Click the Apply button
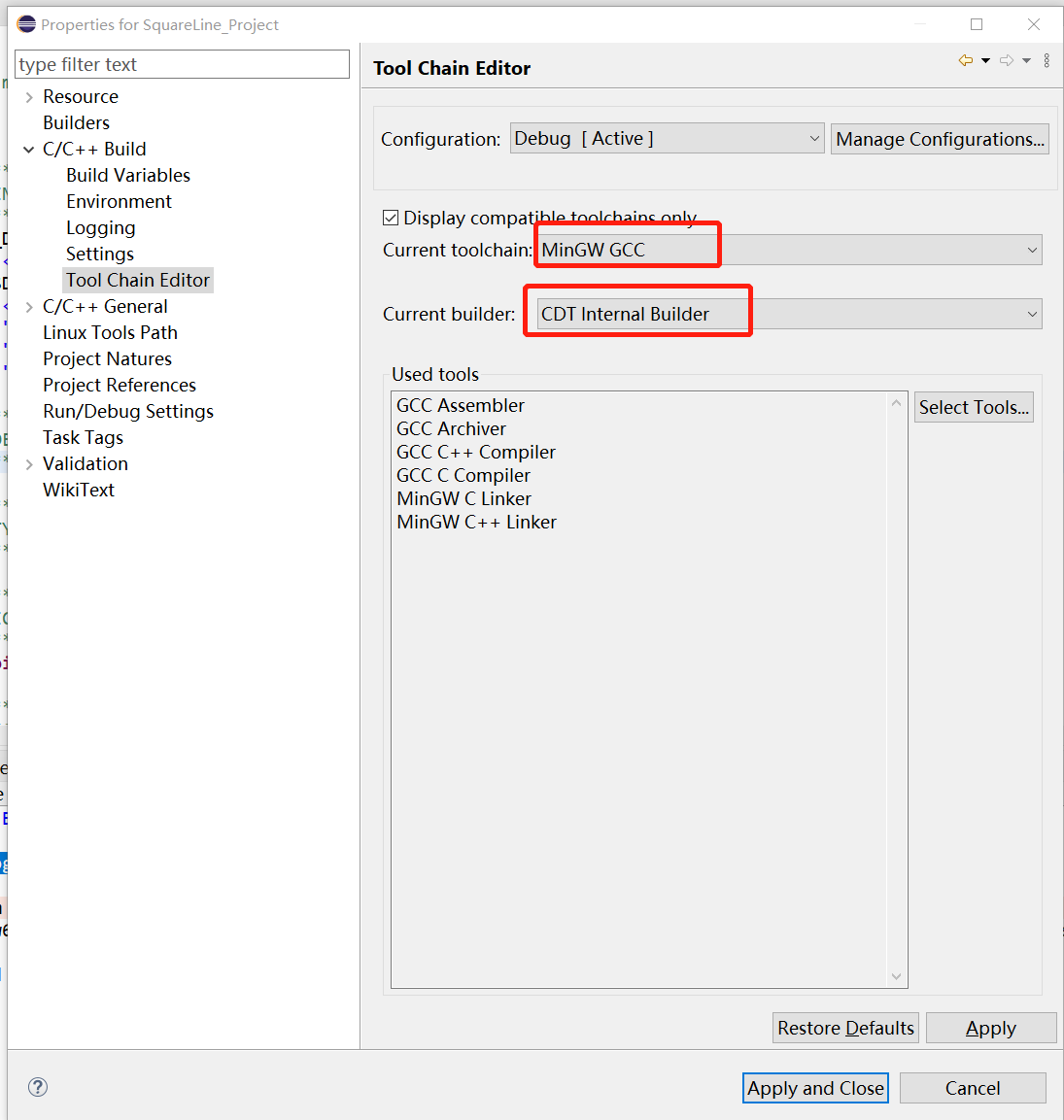1064x1120 pixels. (x=991, y=1028)
